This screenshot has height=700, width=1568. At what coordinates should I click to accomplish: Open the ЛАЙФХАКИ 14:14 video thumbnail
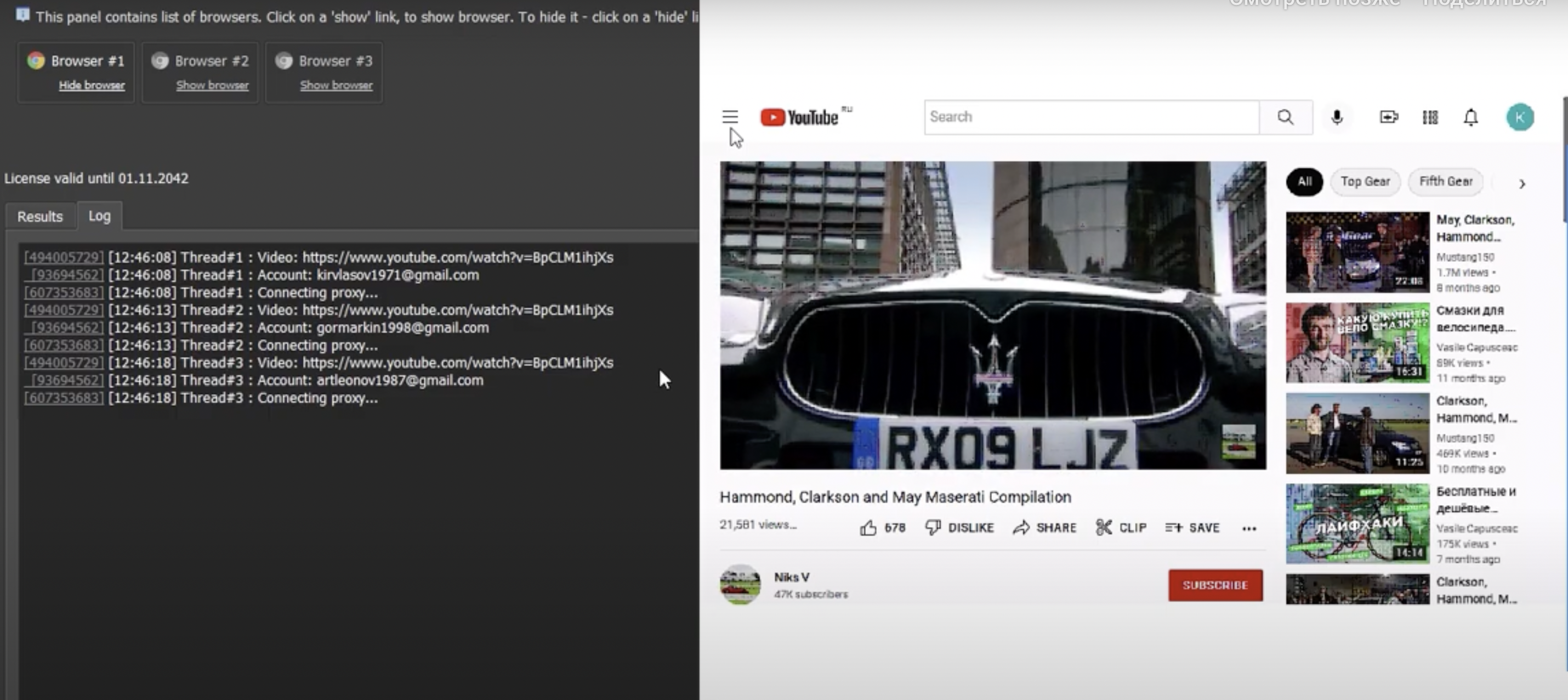pos(1357,524)
